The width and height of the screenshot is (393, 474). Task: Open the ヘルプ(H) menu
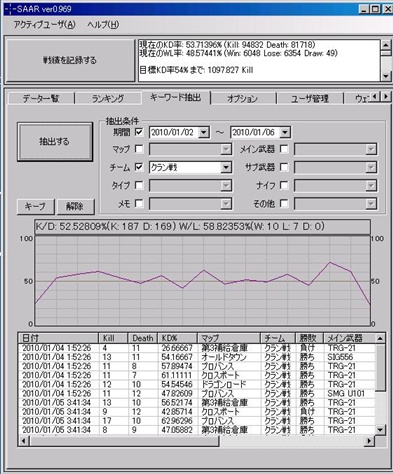coord(103,25)
